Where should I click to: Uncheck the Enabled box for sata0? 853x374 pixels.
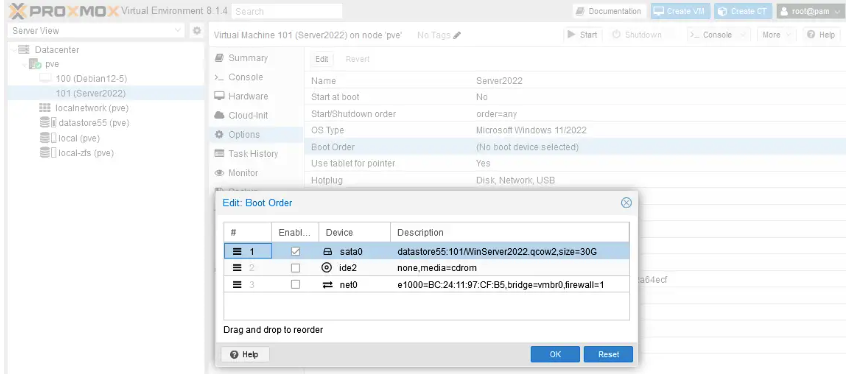(x=295, y=252)
